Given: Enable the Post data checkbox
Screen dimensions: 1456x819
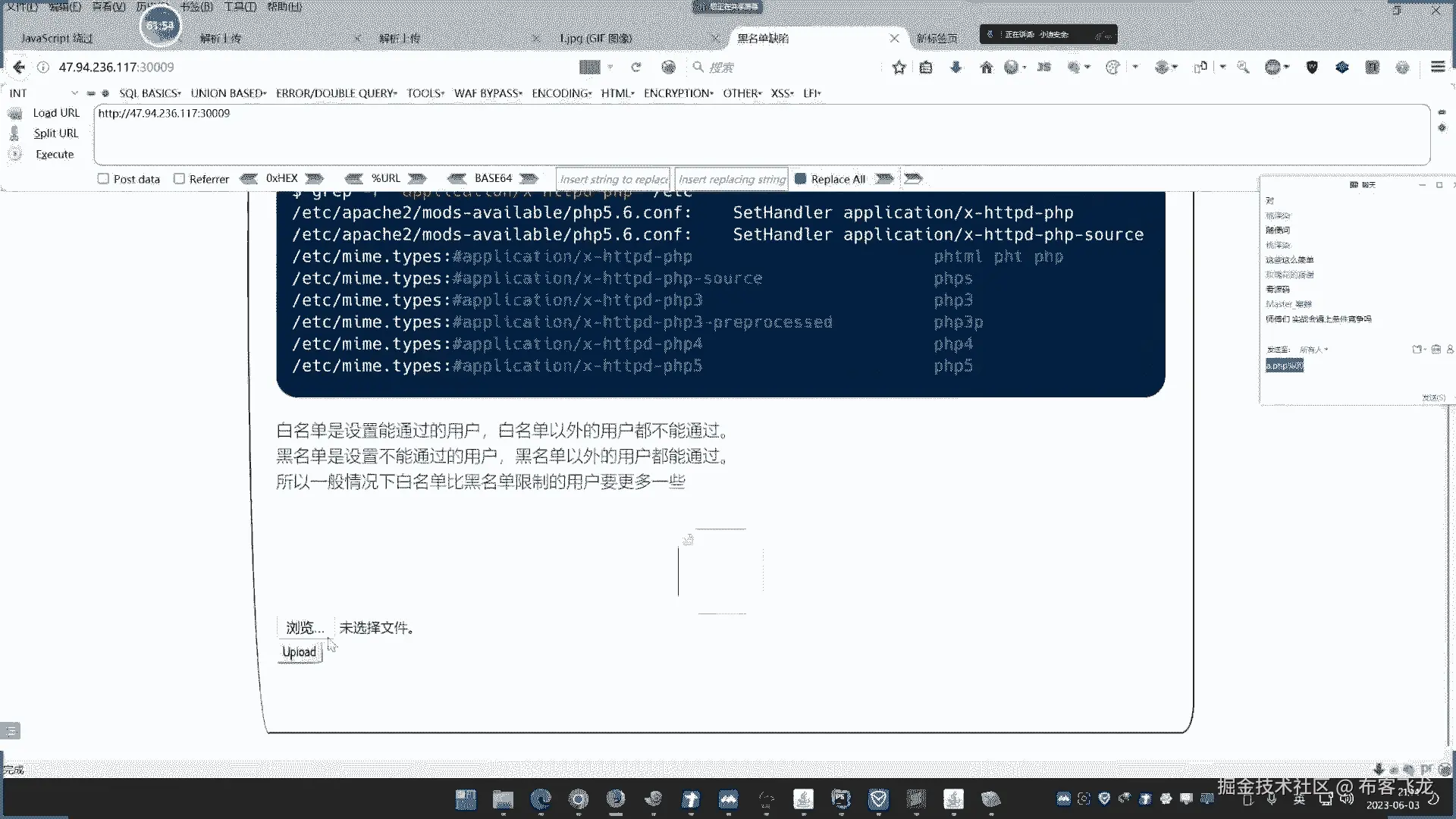Looking at the screenshot, I should [x=103, y=179].
